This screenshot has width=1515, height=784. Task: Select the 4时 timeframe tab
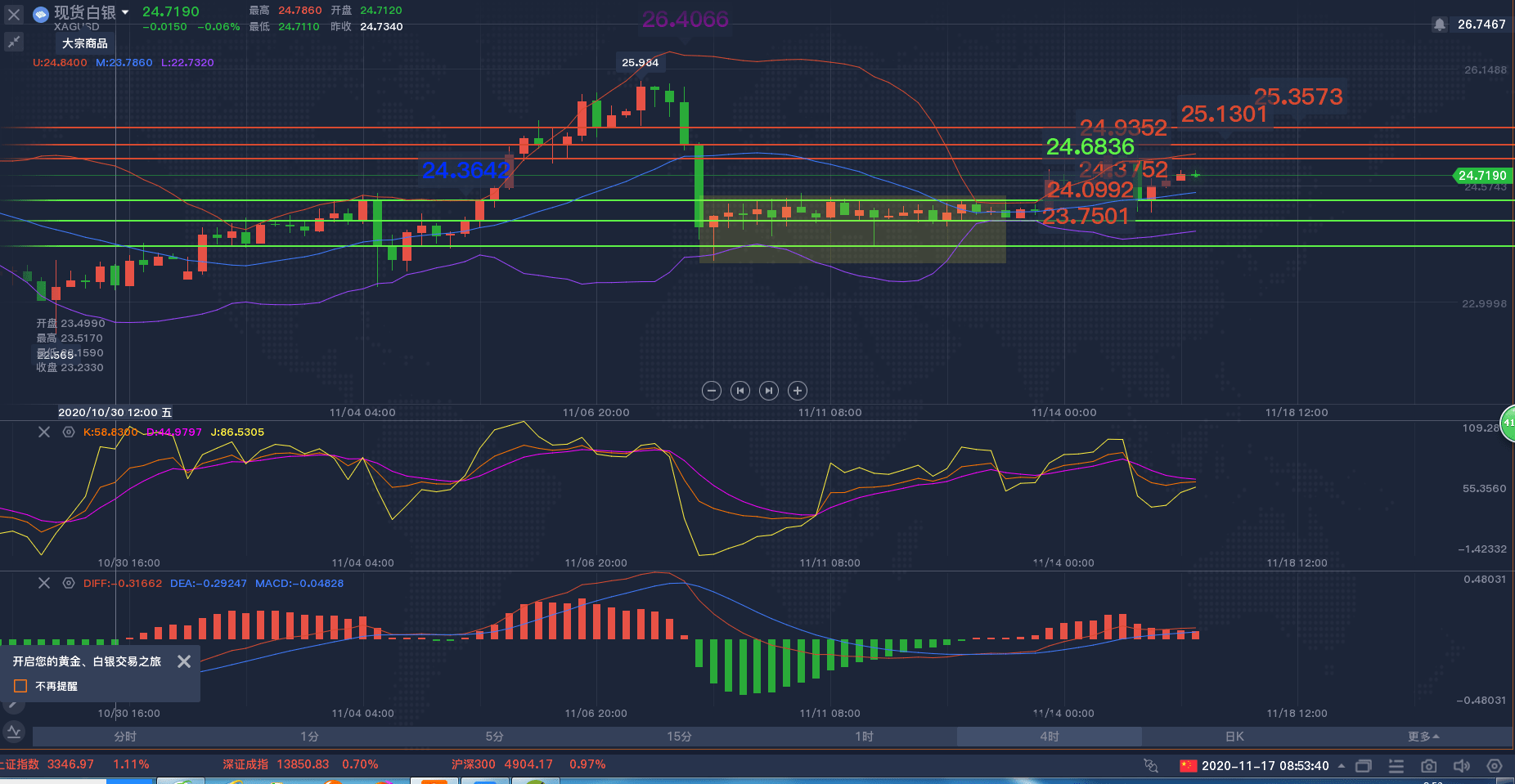click(x=1050, y=737)
